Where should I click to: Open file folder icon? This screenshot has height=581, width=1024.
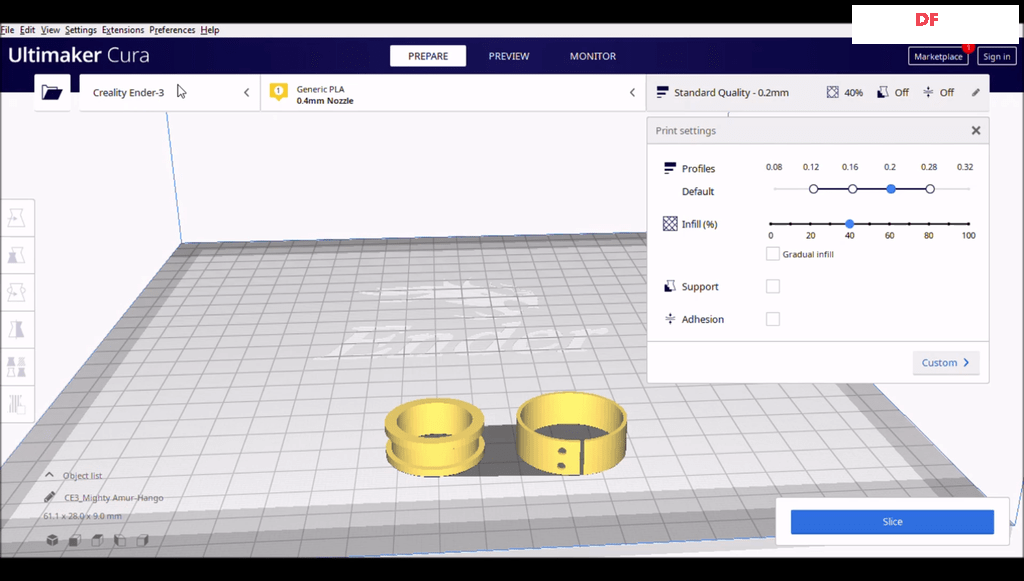(52, 92)
